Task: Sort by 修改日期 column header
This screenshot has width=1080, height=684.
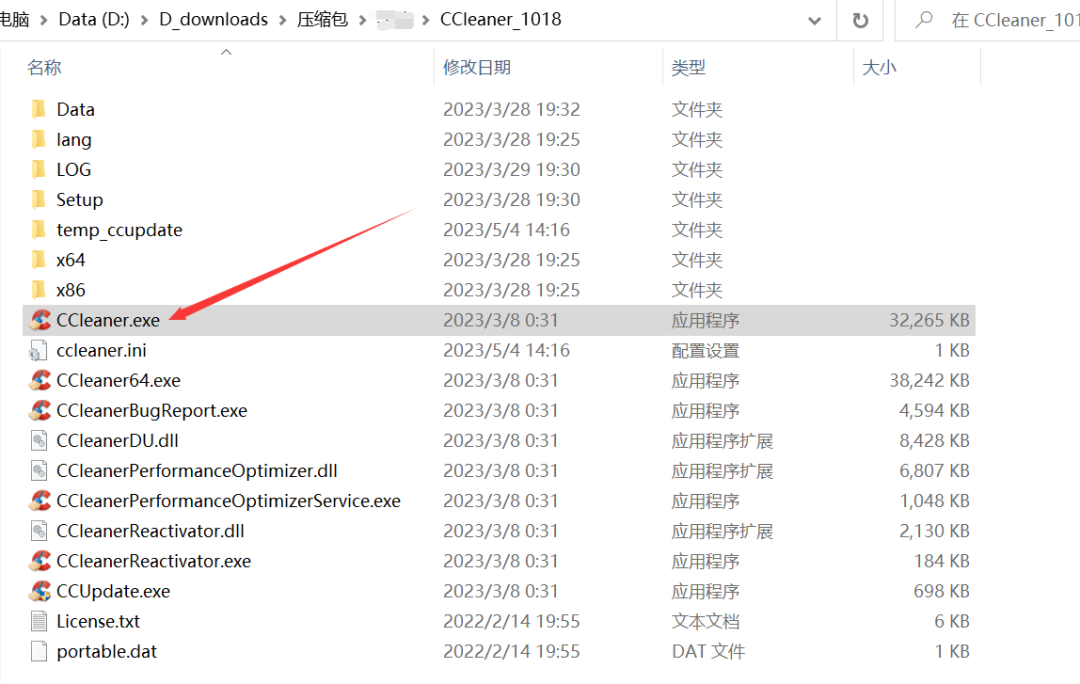Action: pos(477,68)
